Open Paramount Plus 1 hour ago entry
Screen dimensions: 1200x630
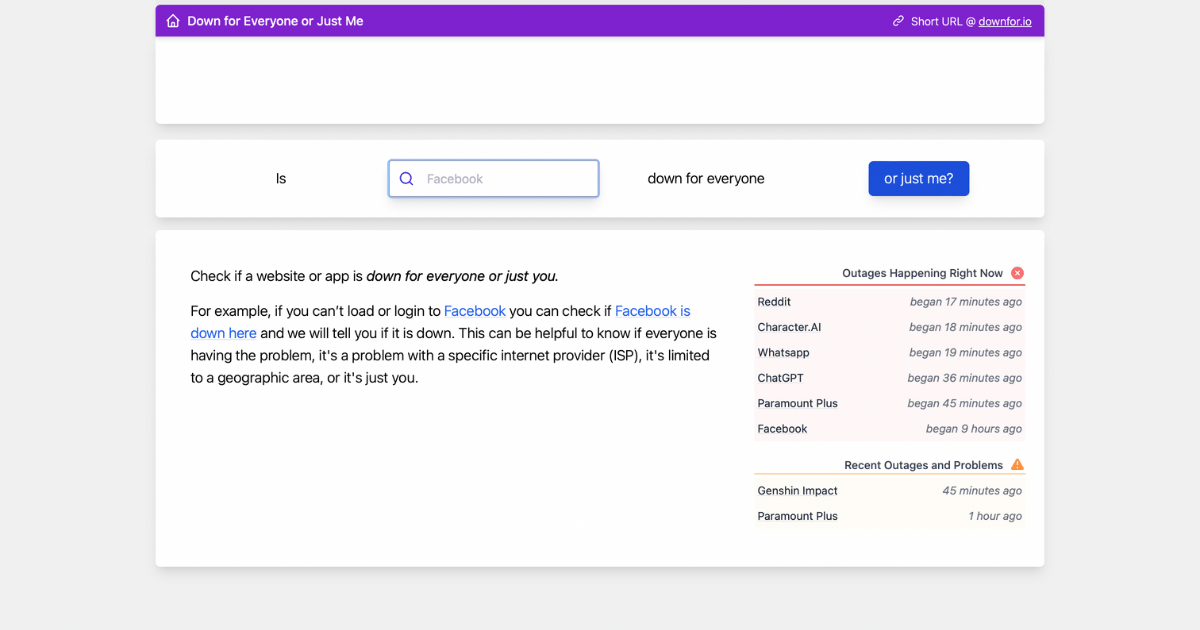890,516
